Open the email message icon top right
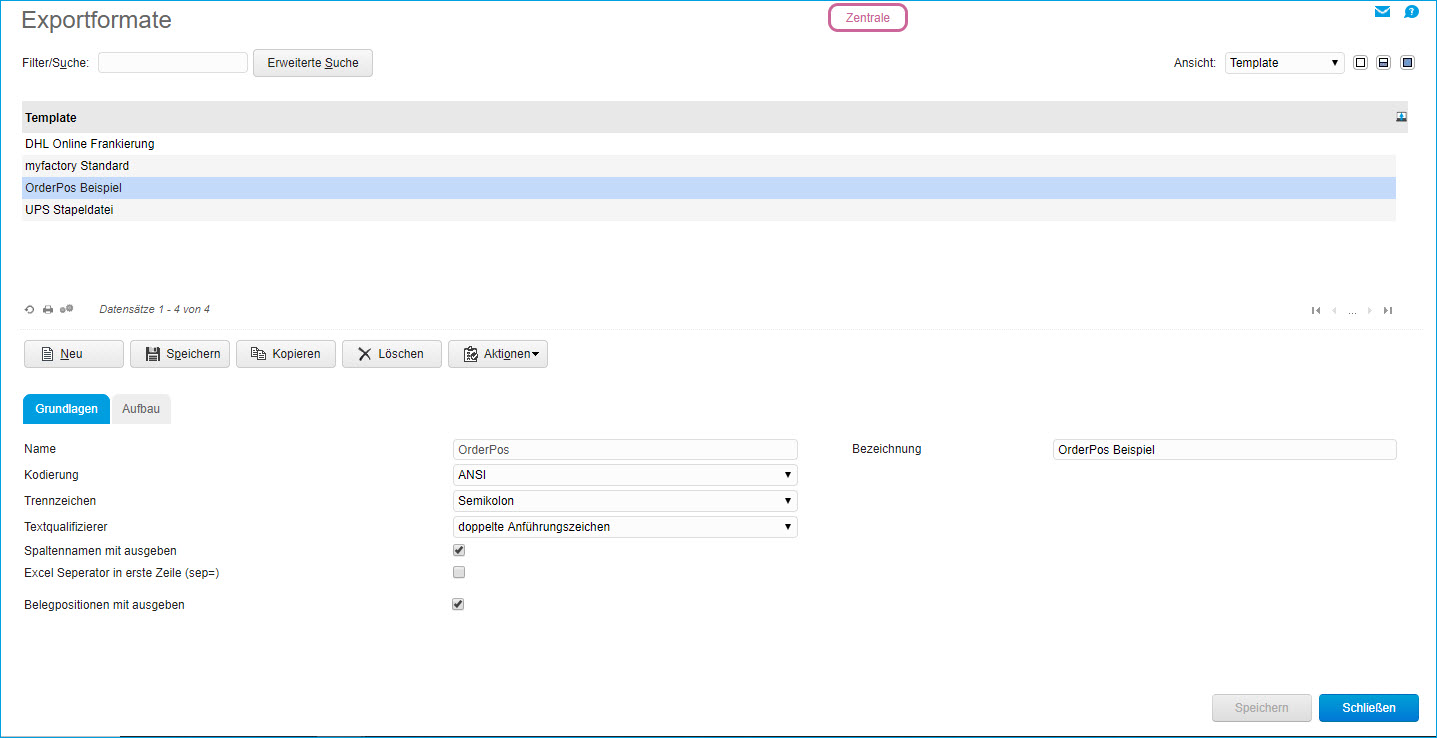The image size is (1437, 738). click(1382, 11)
